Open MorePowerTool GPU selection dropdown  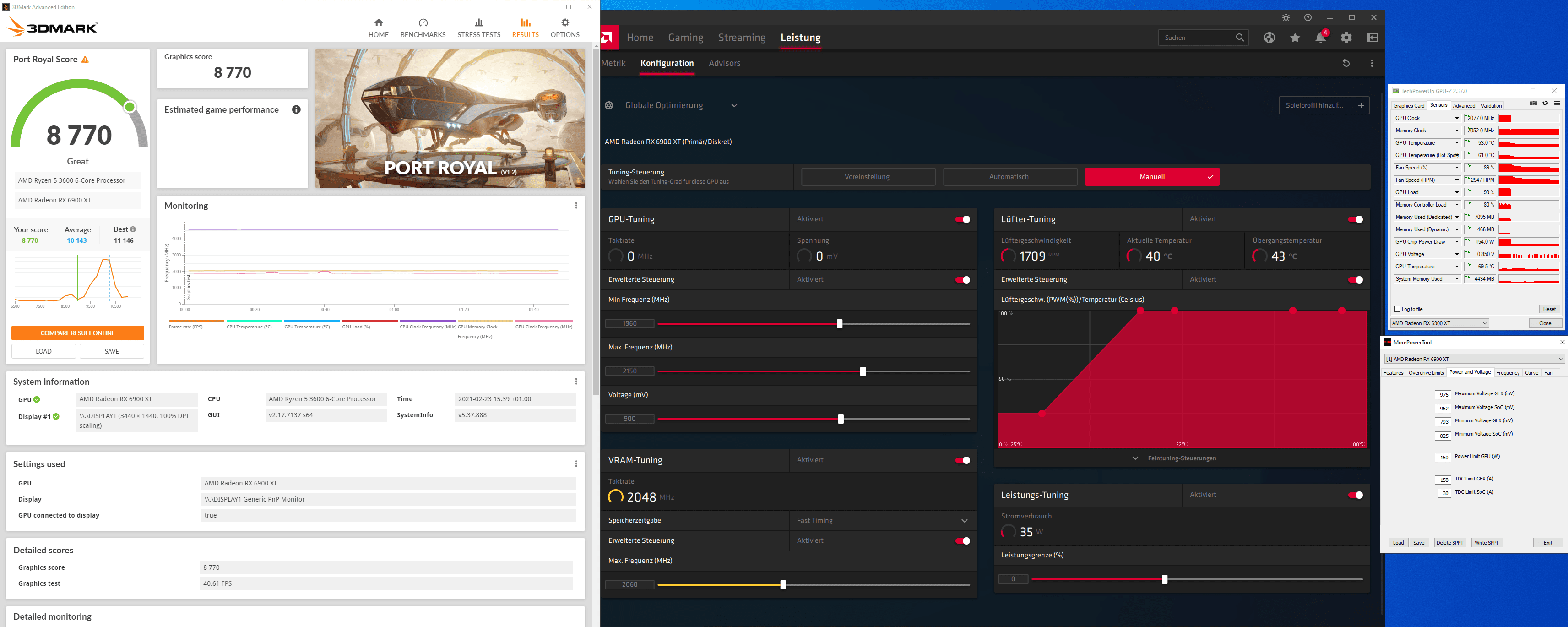1473,359
